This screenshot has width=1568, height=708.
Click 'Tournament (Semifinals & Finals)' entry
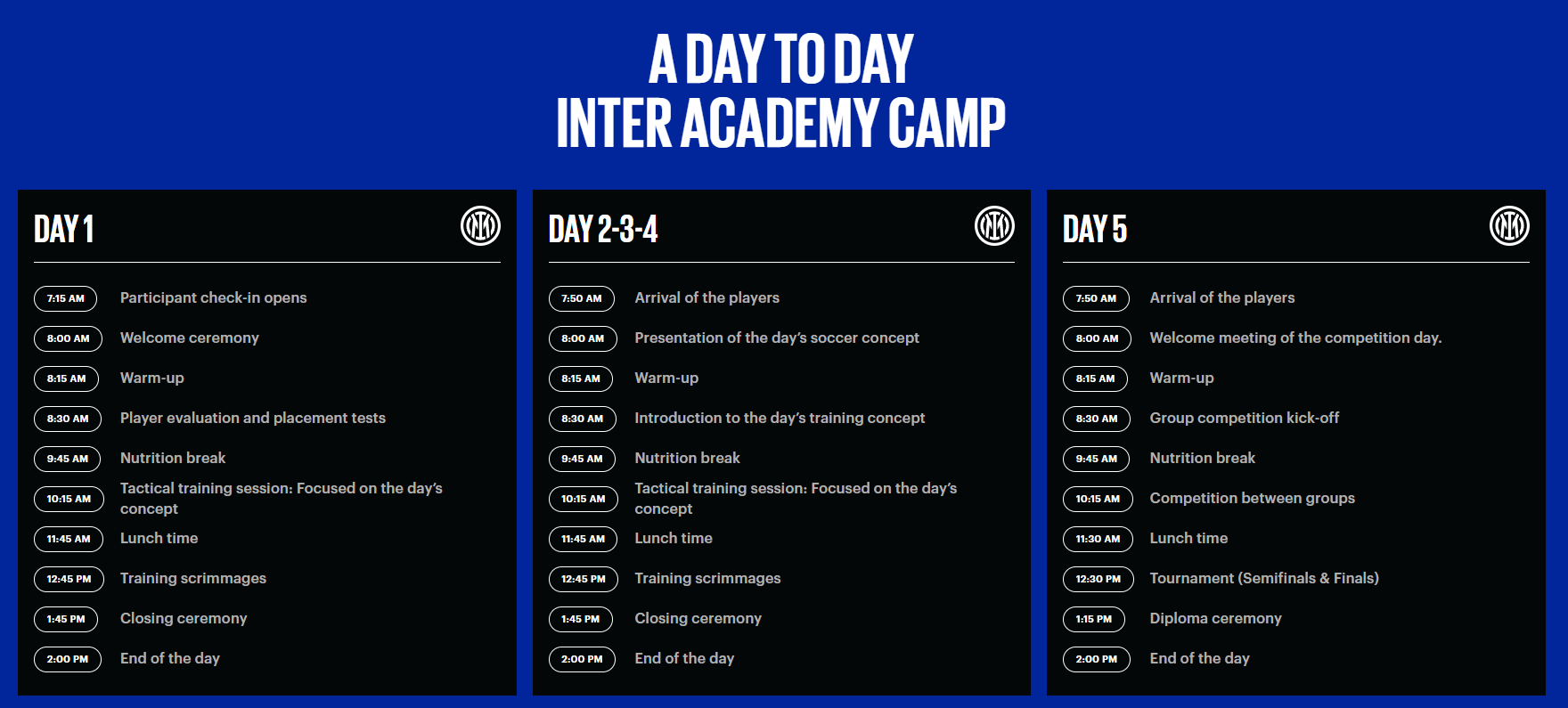pos(1264,578)
